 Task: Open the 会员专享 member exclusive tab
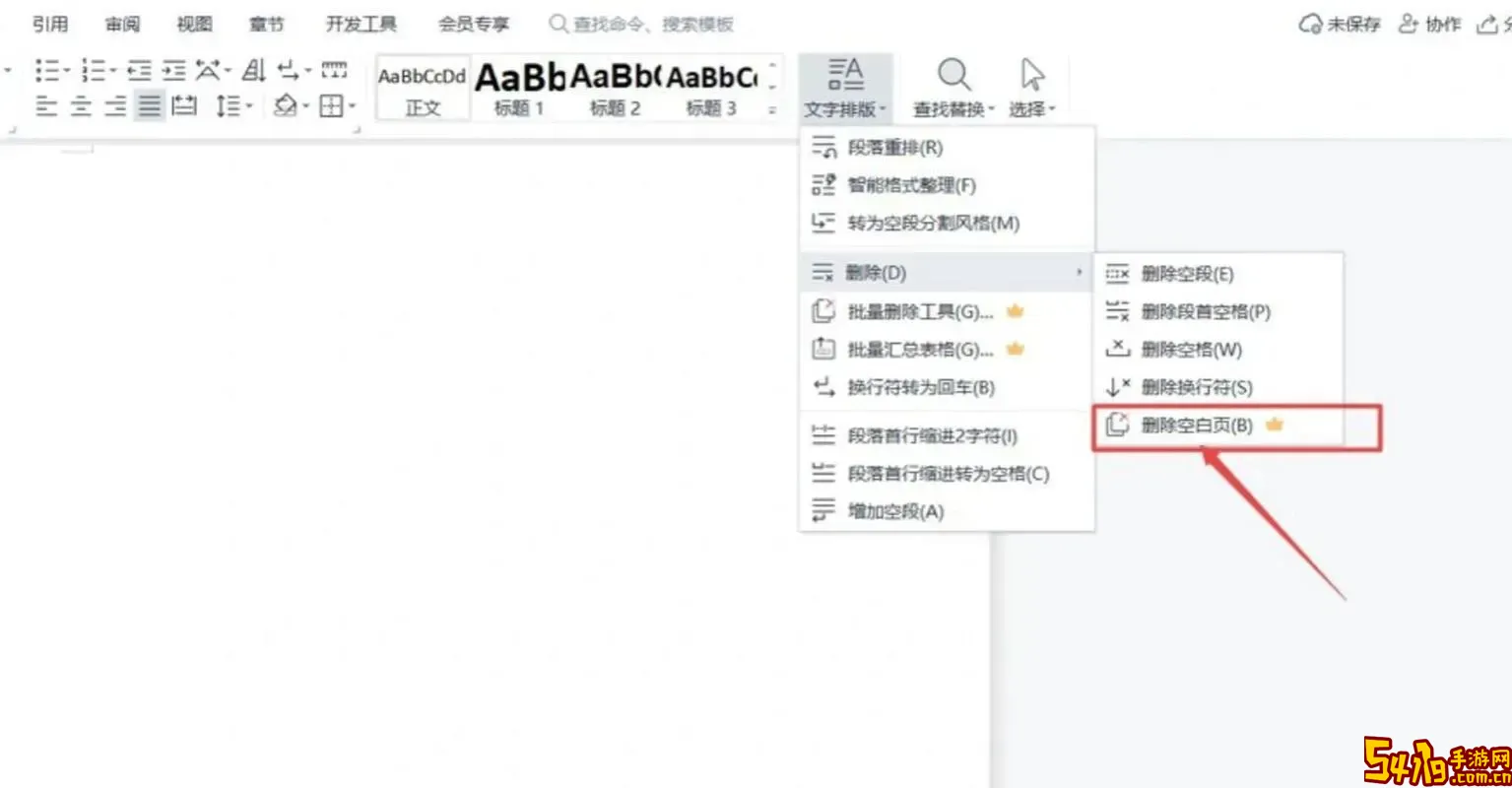coord(474,24)
